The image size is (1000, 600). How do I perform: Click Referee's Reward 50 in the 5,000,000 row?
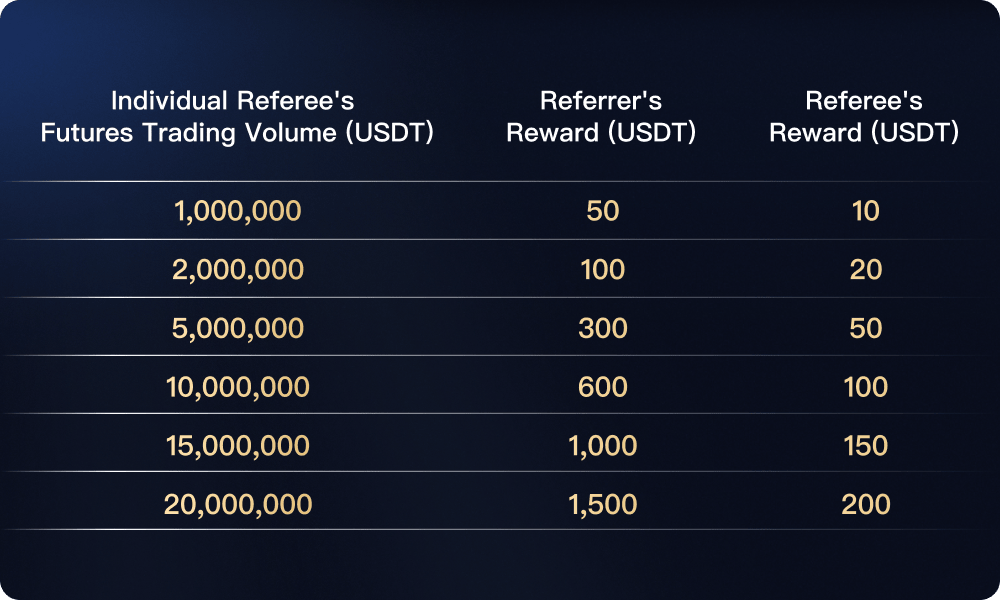(865, 328)
